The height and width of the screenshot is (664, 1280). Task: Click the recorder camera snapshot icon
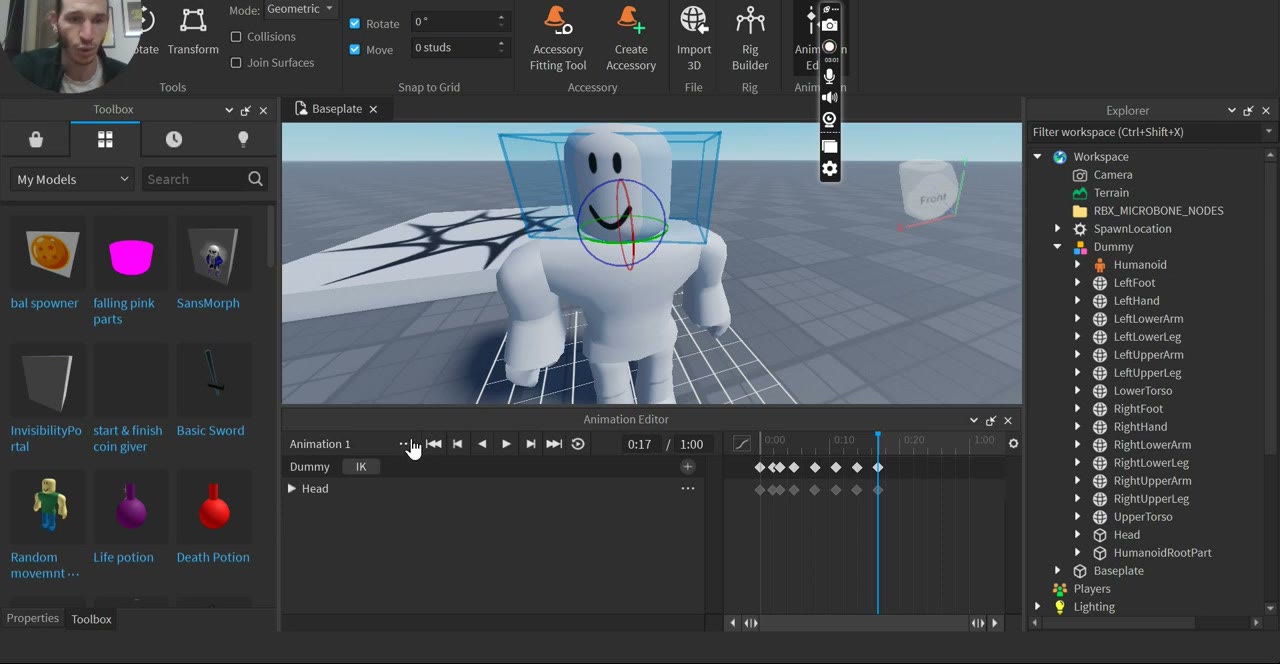[x=829, y=25]
